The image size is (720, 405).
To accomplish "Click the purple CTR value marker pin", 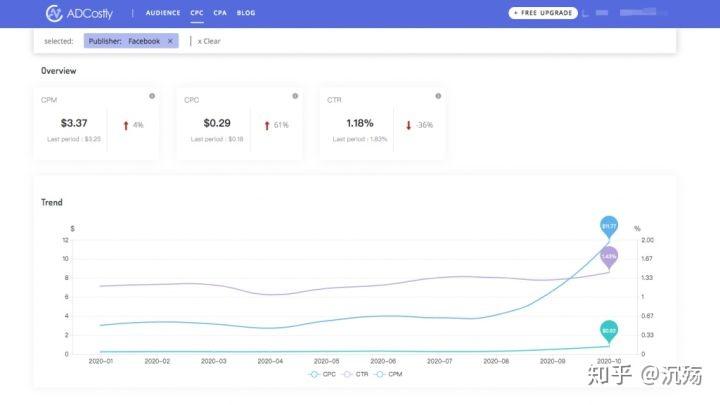I will (609, 256).
